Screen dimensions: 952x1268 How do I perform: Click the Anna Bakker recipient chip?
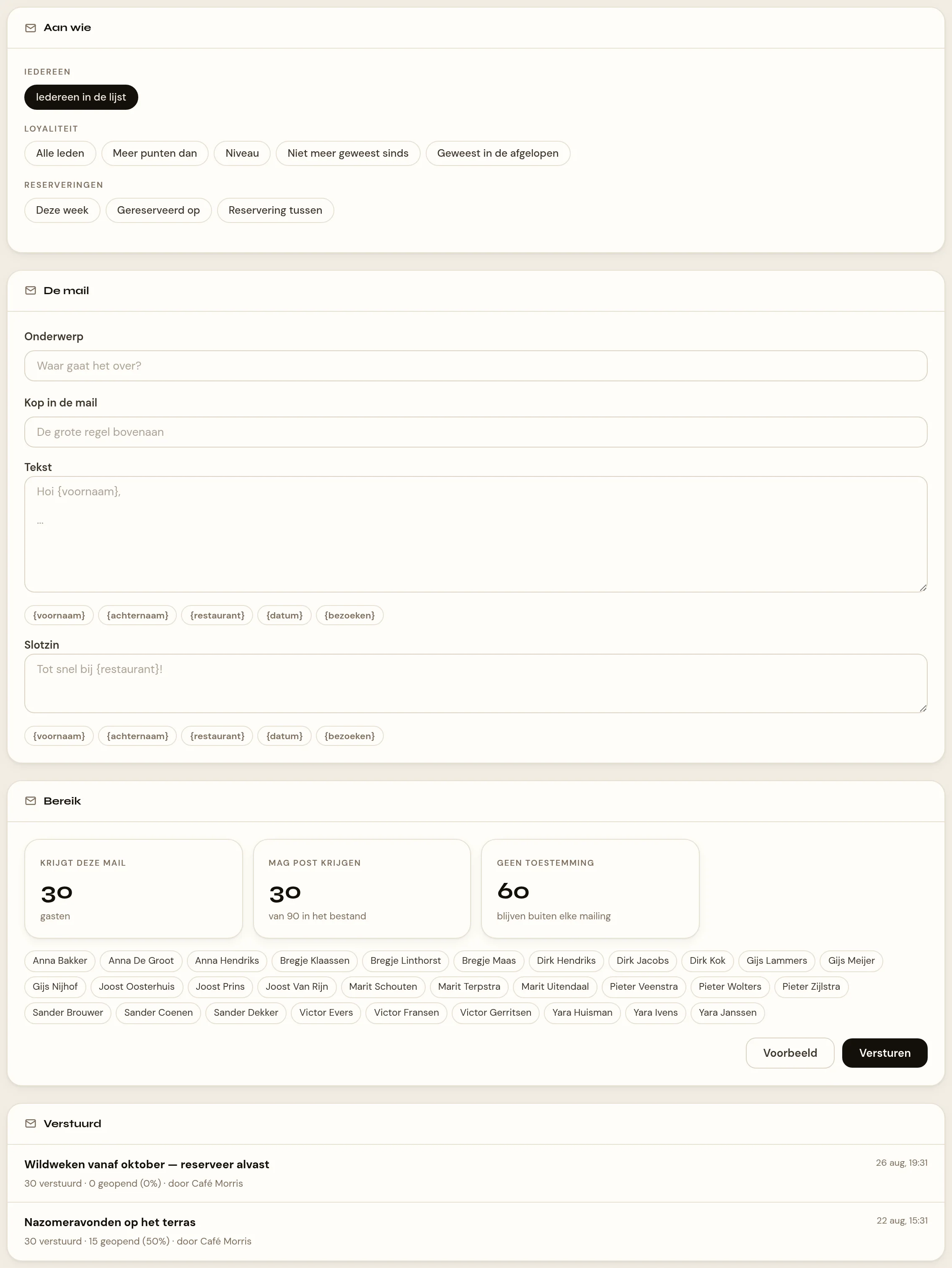[59, 961]
